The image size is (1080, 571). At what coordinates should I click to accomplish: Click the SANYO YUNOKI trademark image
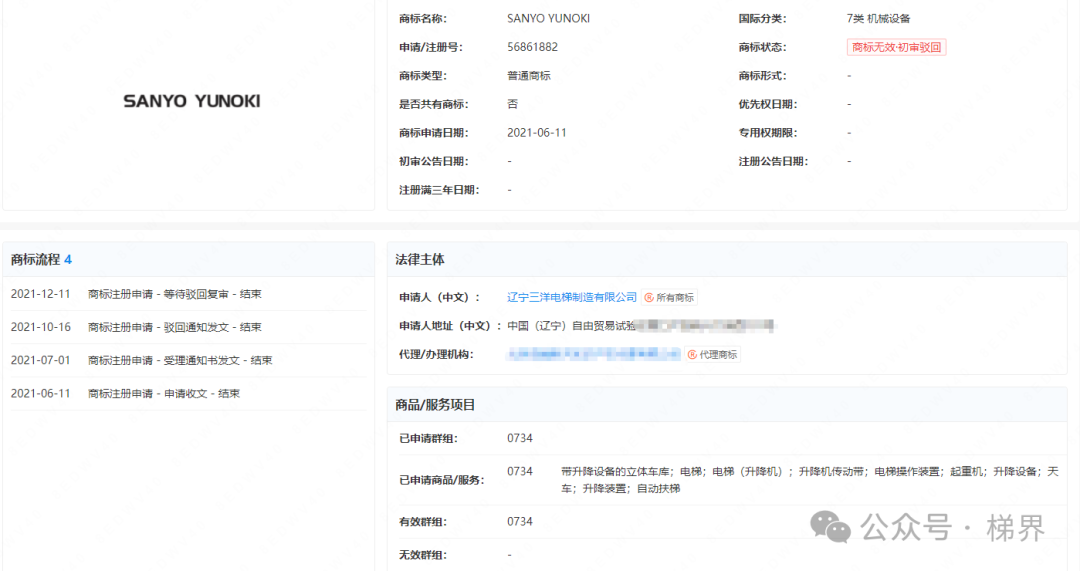point(191,101)
